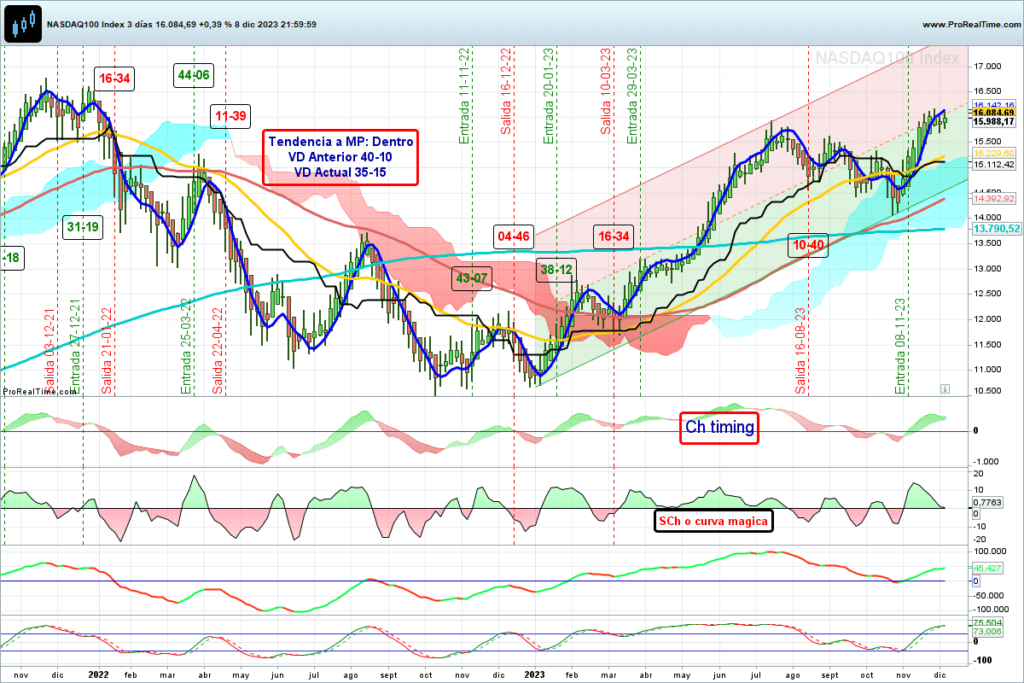Select the 'Salida 16-12-22' vertical marker label
The height and width of the screenshot is (683, 1024).
(506, 91)
